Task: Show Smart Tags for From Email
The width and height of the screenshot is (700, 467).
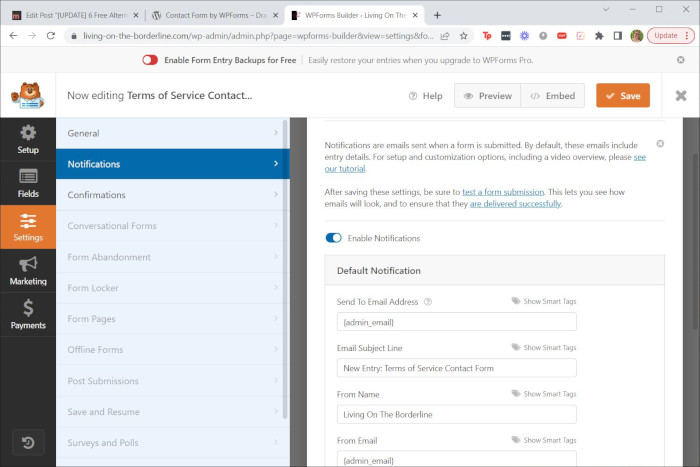Action: point(544,440)
